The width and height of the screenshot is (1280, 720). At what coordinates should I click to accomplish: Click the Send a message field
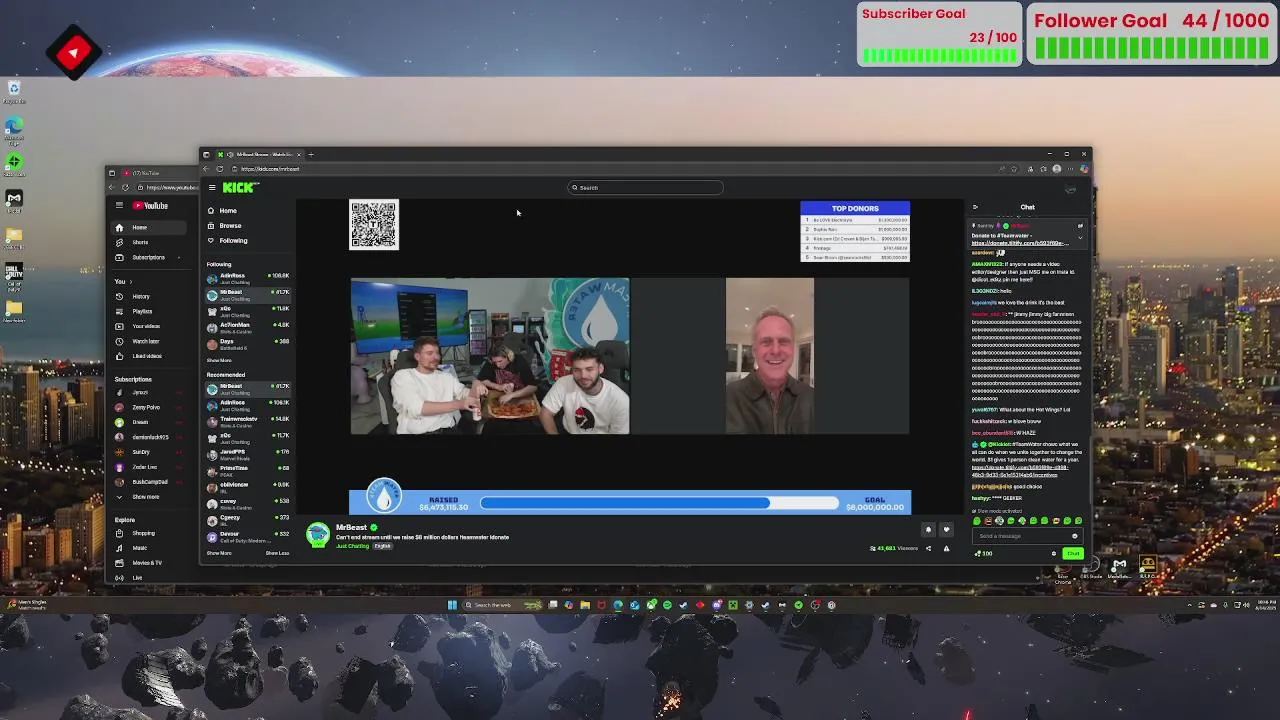[x=1026, y=536]
